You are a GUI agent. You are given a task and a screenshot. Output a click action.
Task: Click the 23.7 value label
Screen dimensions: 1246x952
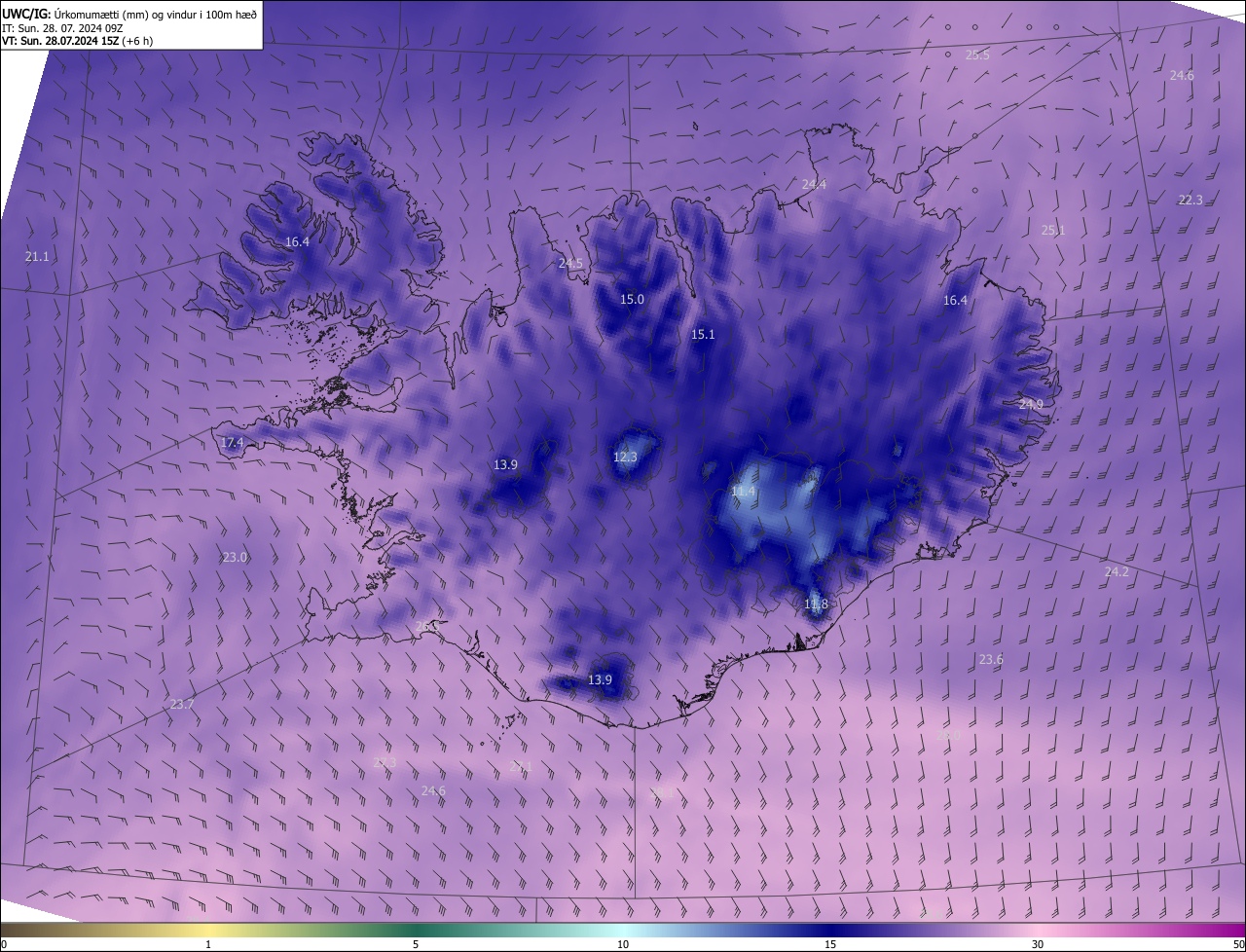point(182,705)
